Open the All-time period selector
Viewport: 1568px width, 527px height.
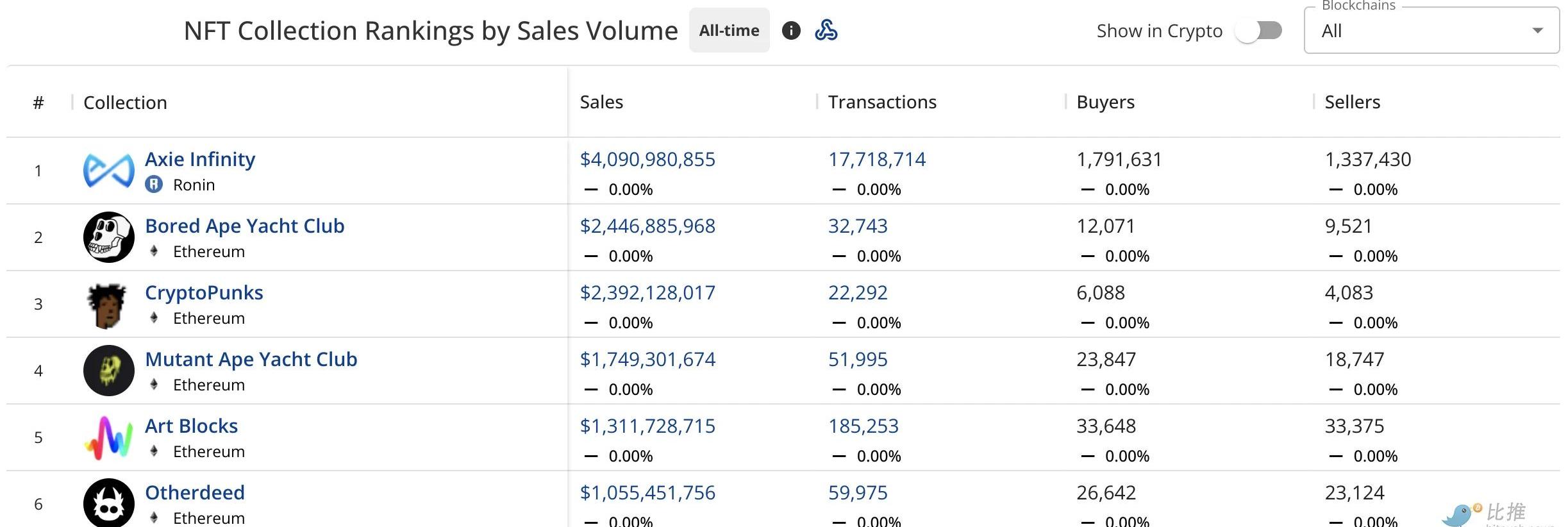tap(729, 31)
